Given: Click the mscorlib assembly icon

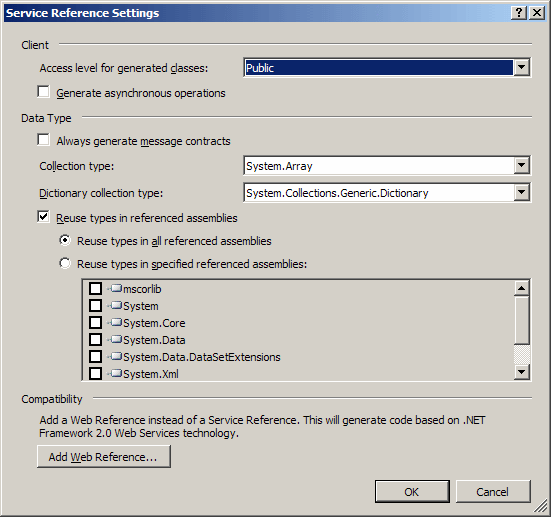Looking at the screenshot, I should click(116, 289).
